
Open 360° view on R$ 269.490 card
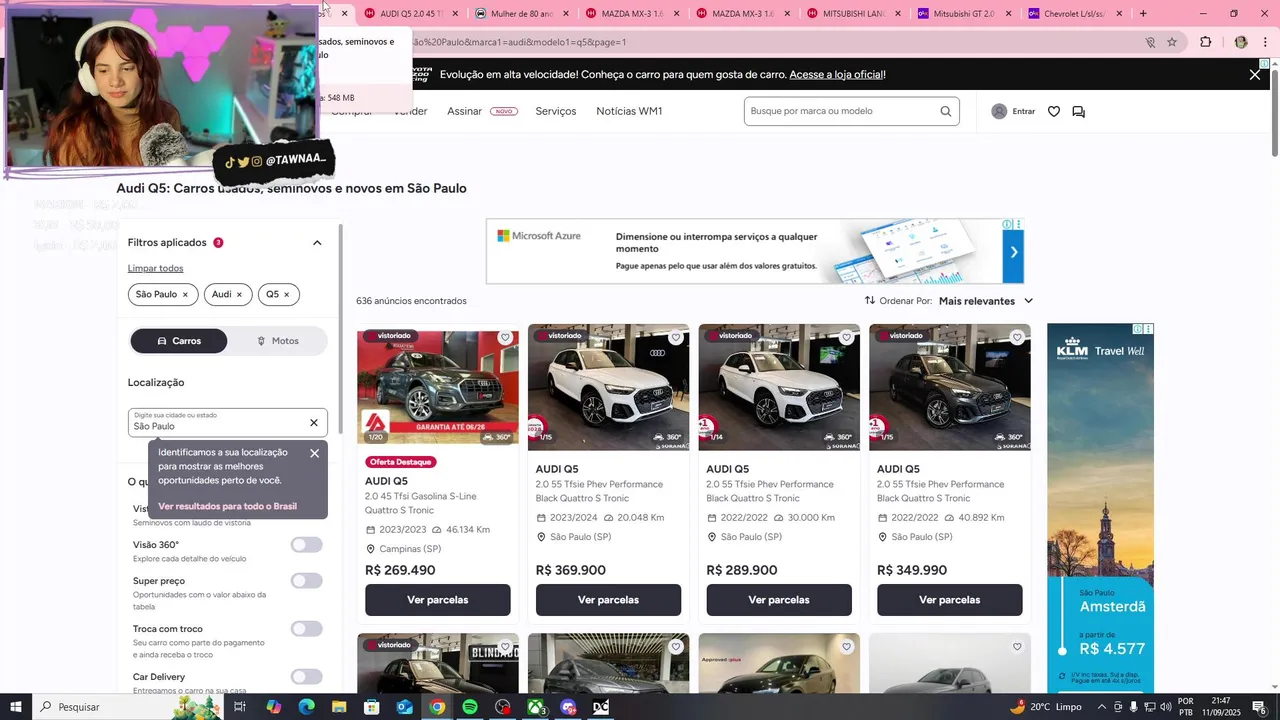point(497,437)
